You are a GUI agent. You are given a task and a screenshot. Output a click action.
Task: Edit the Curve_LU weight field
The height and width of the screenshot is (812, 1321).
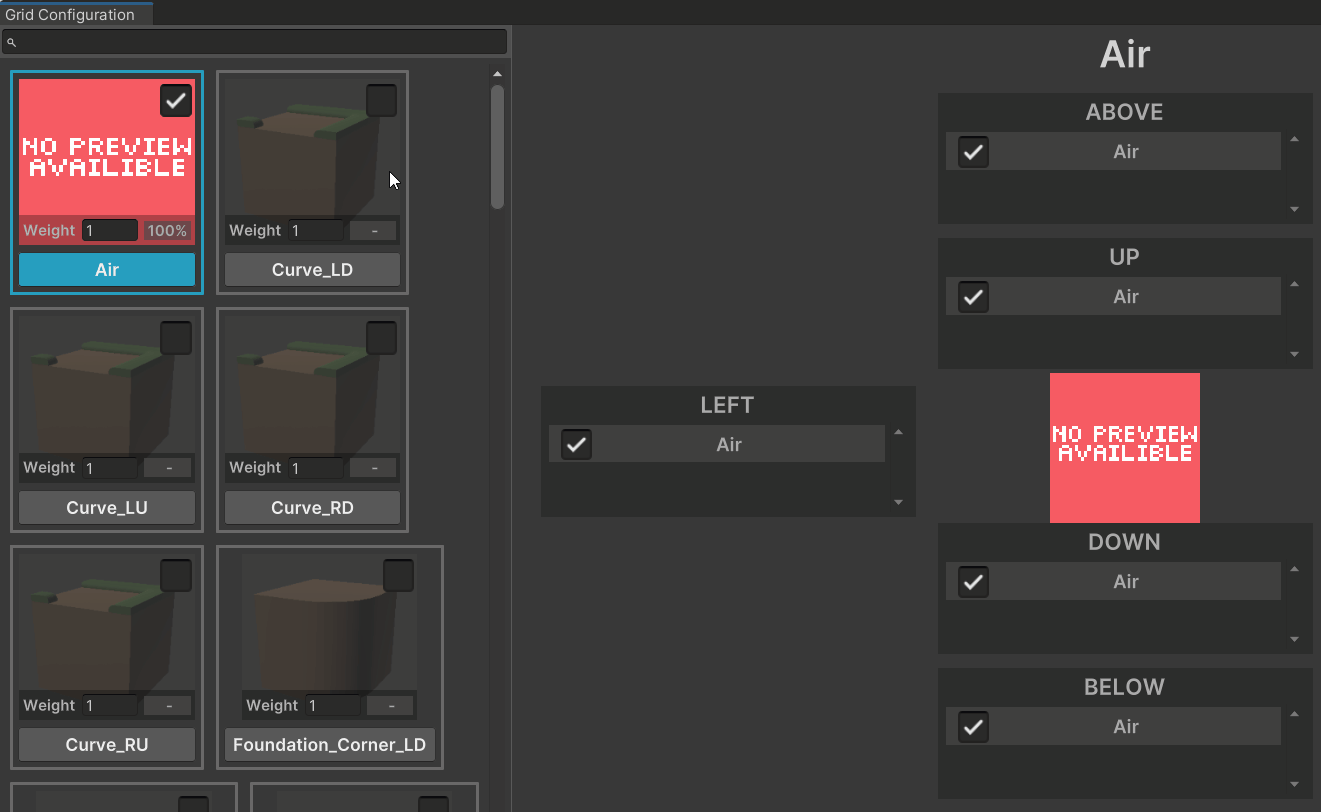[x=110, y=468]
